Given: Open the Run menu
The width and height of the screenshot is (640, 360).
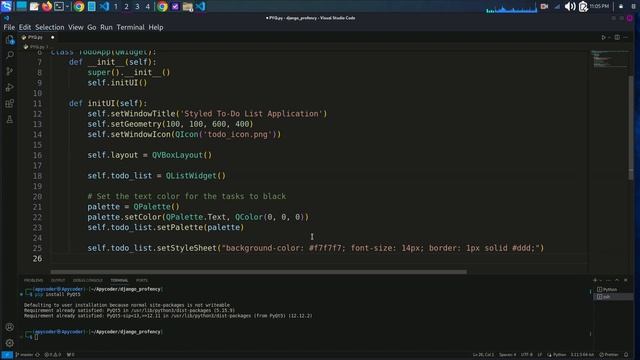Looking at the screenshot, I should [x=106, y=27].
